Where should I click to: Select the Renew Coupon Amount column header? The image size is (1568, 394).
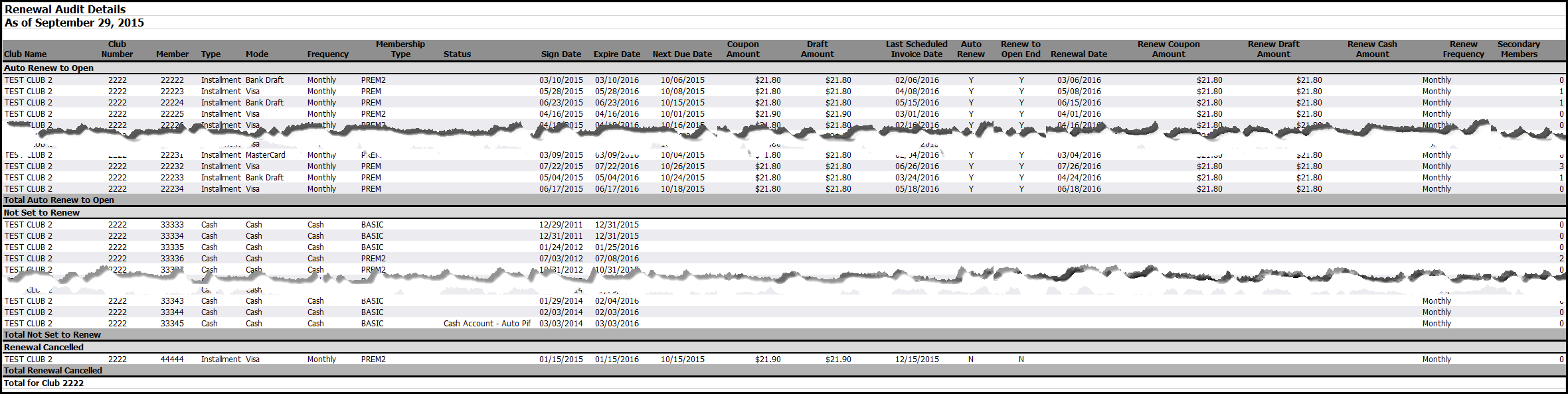click(1168, 49)
